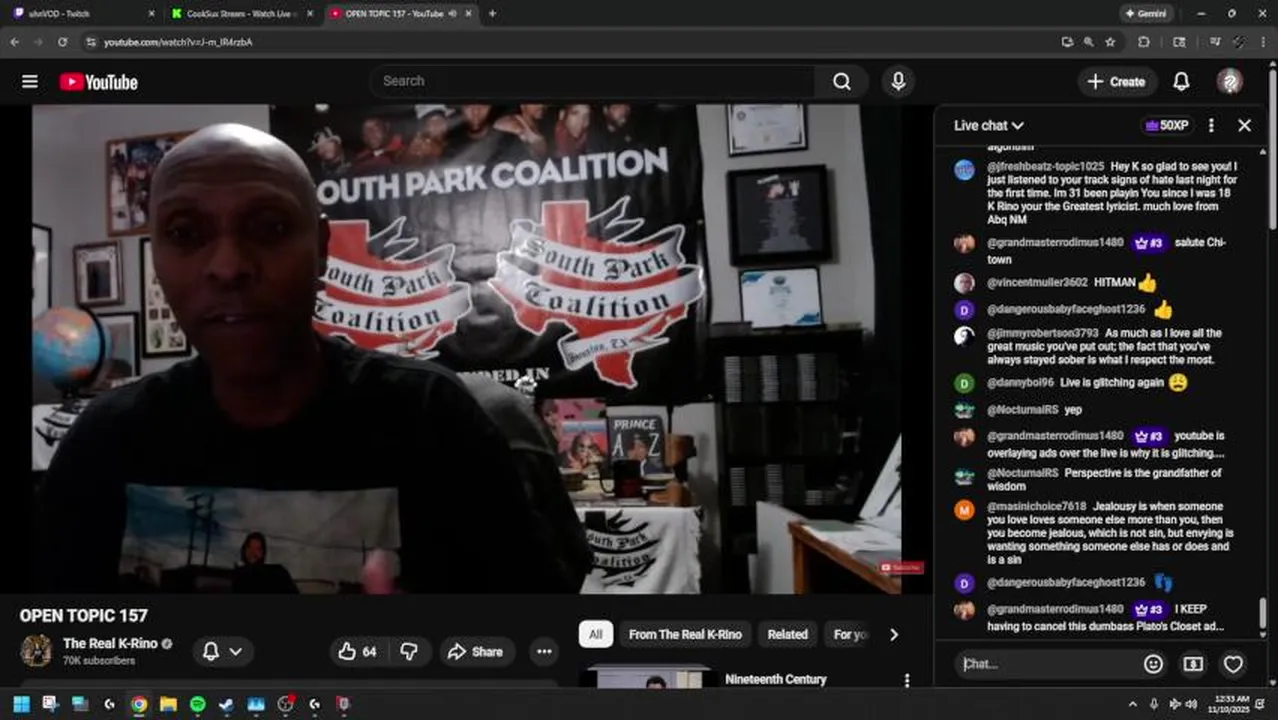View site information icon in address bar

point(91,42)
